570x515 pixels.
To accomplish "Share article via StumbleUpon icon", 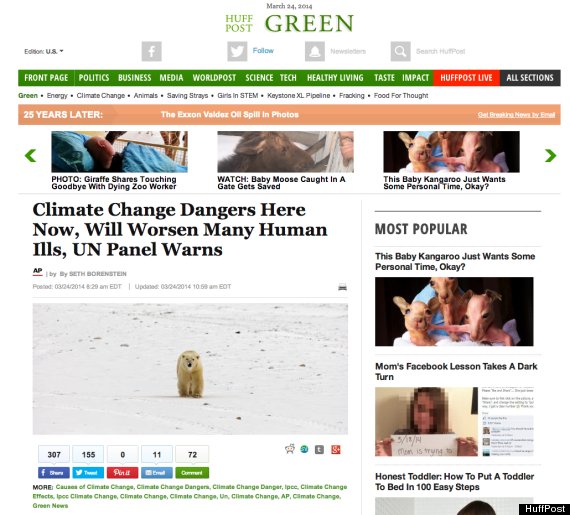I will point(304,450).
